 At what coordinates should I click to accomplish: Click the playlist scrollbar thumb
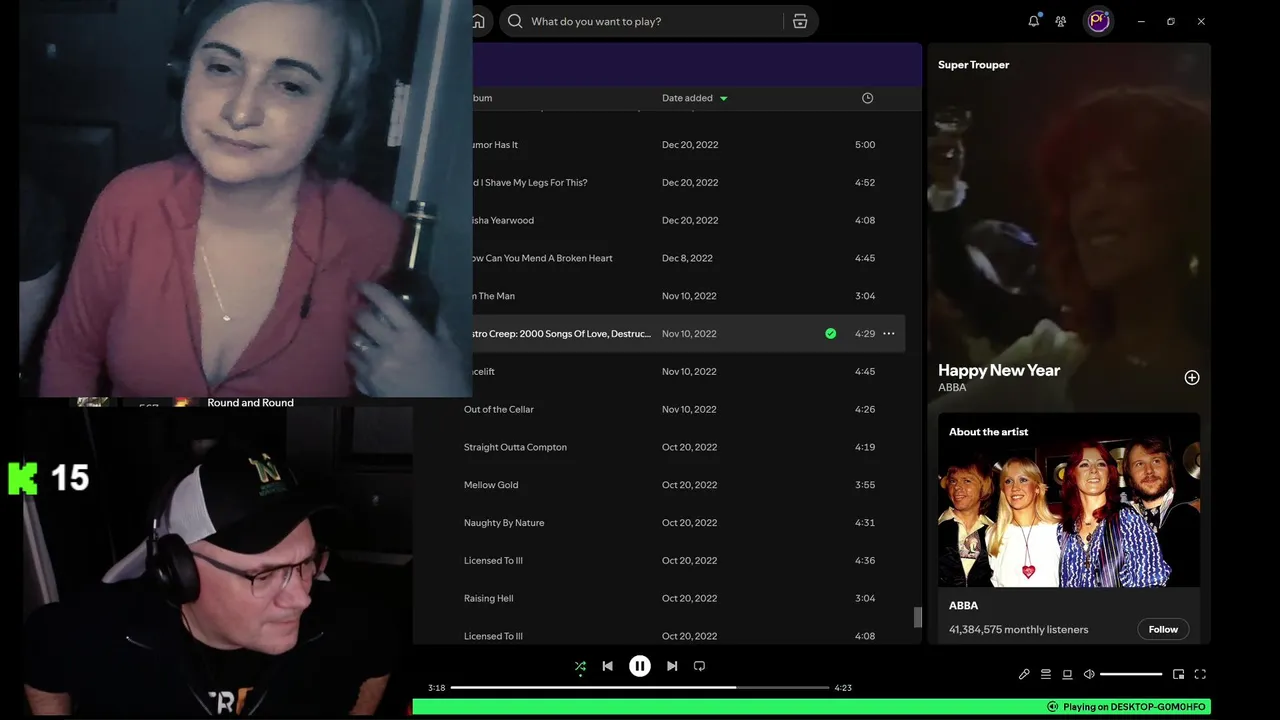pos(917,618)
